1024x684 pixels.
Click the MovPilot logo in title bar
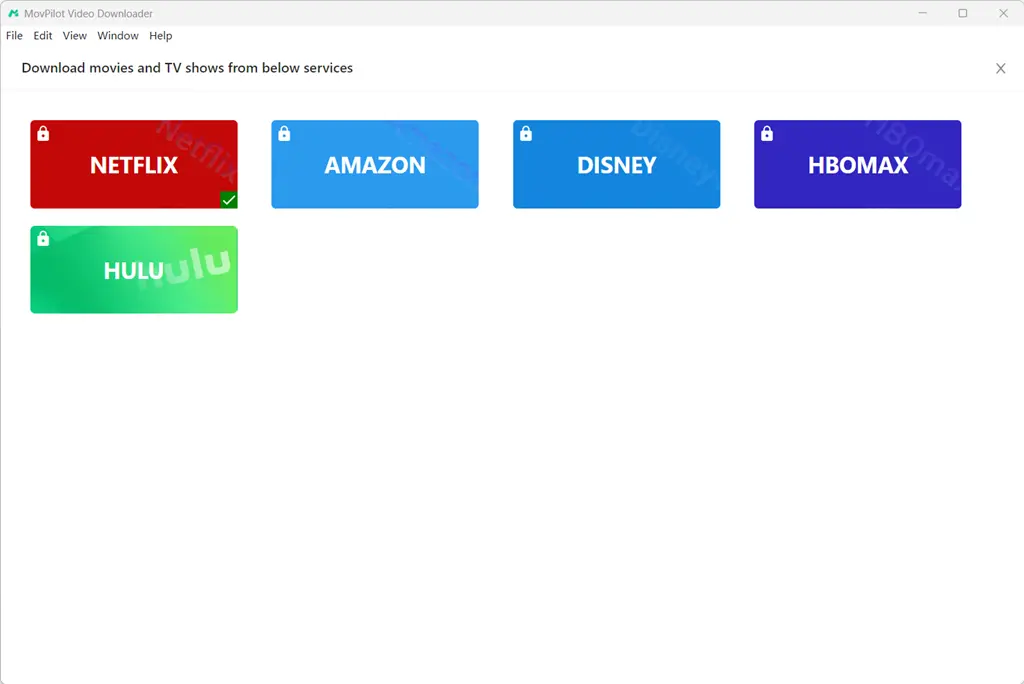coord(13,13)
